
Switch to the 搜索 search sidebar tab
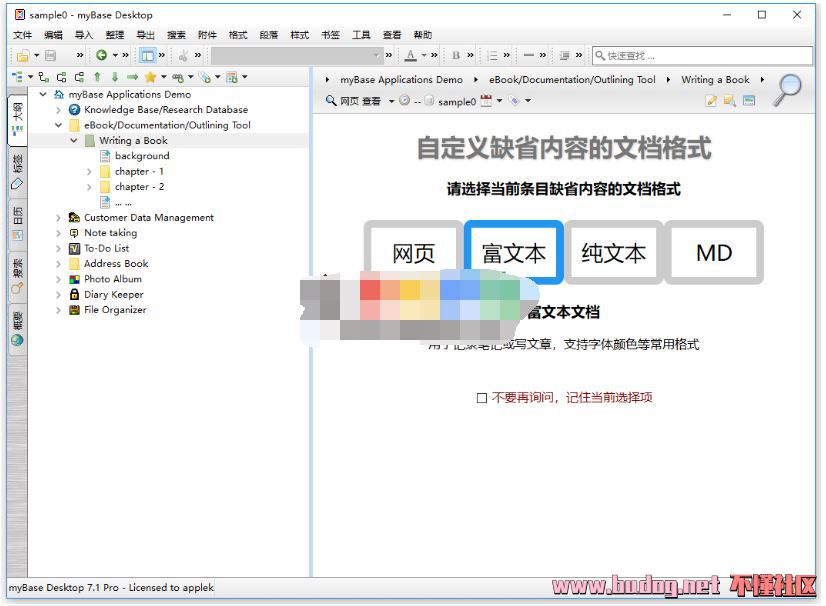tap(17, 276)
